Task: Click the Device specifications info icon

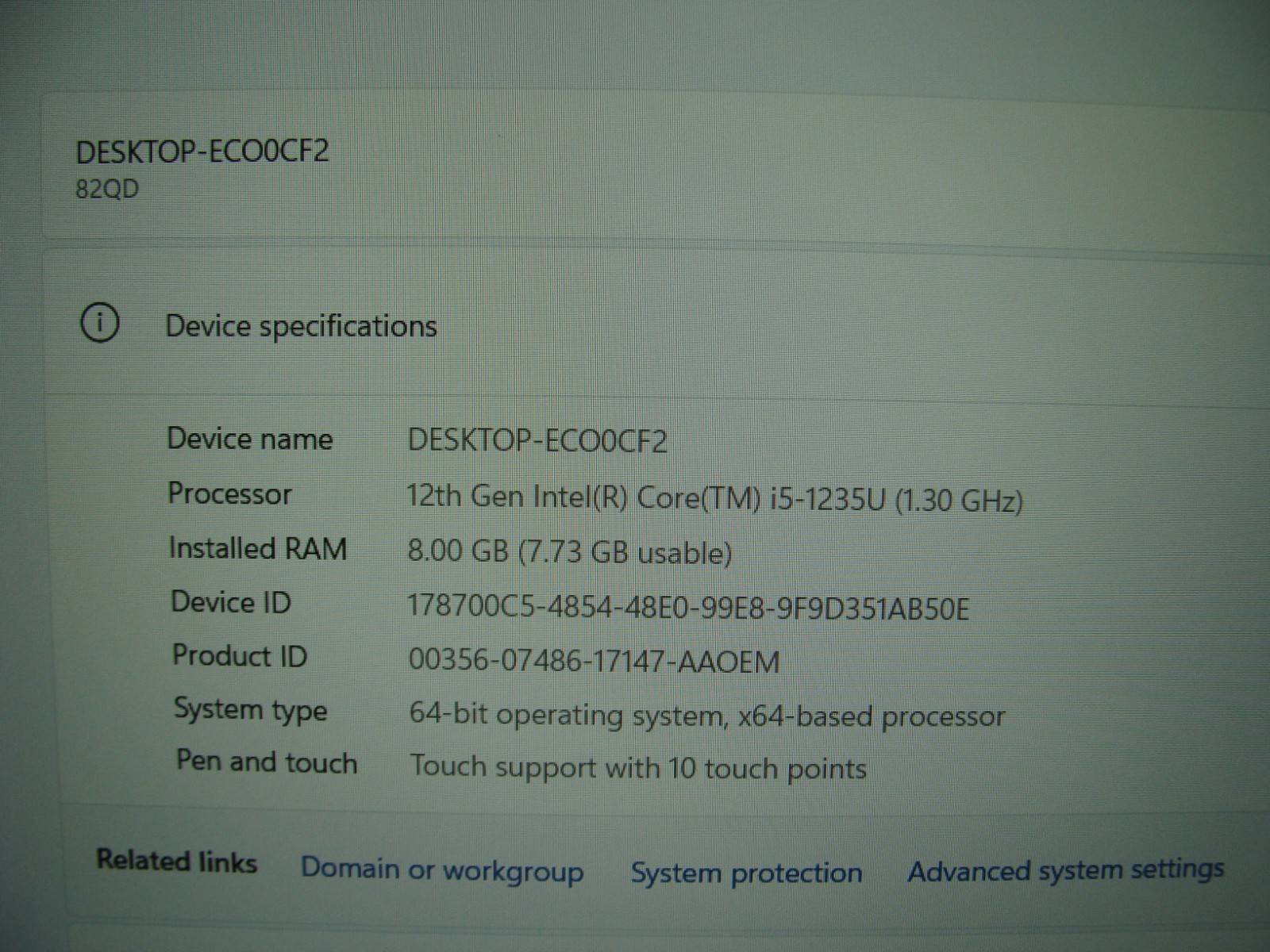Action: 100,323
